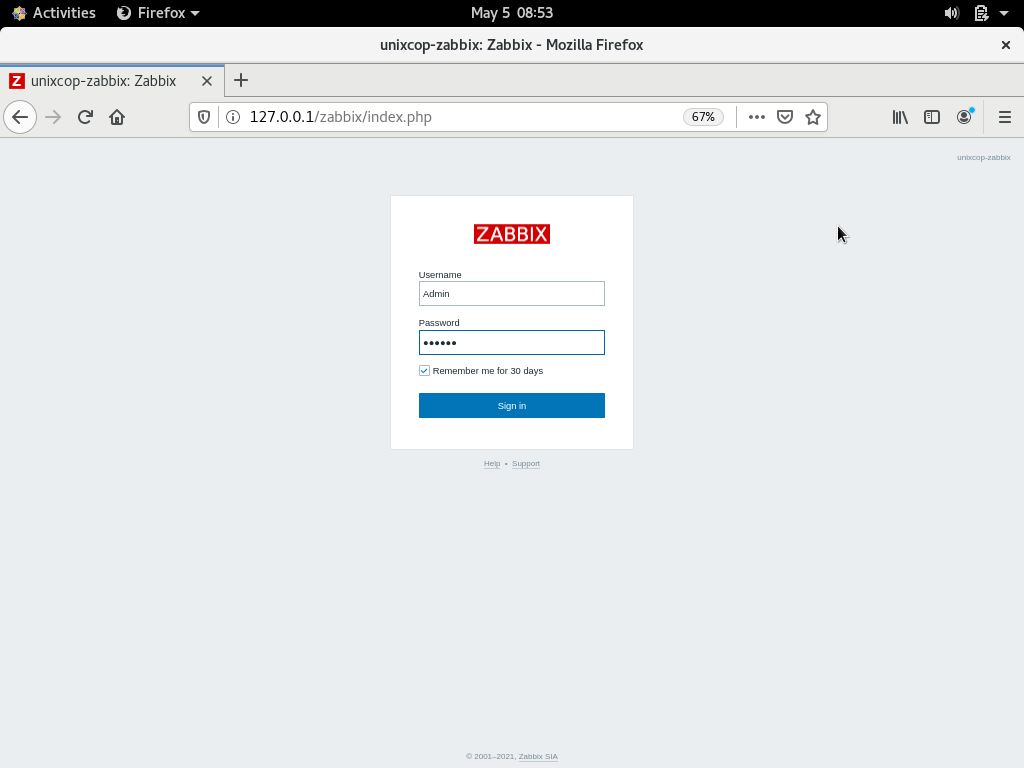The image size is (1024, 768).
Task: Click the forward navigation arrow
Action: (53, 117)
